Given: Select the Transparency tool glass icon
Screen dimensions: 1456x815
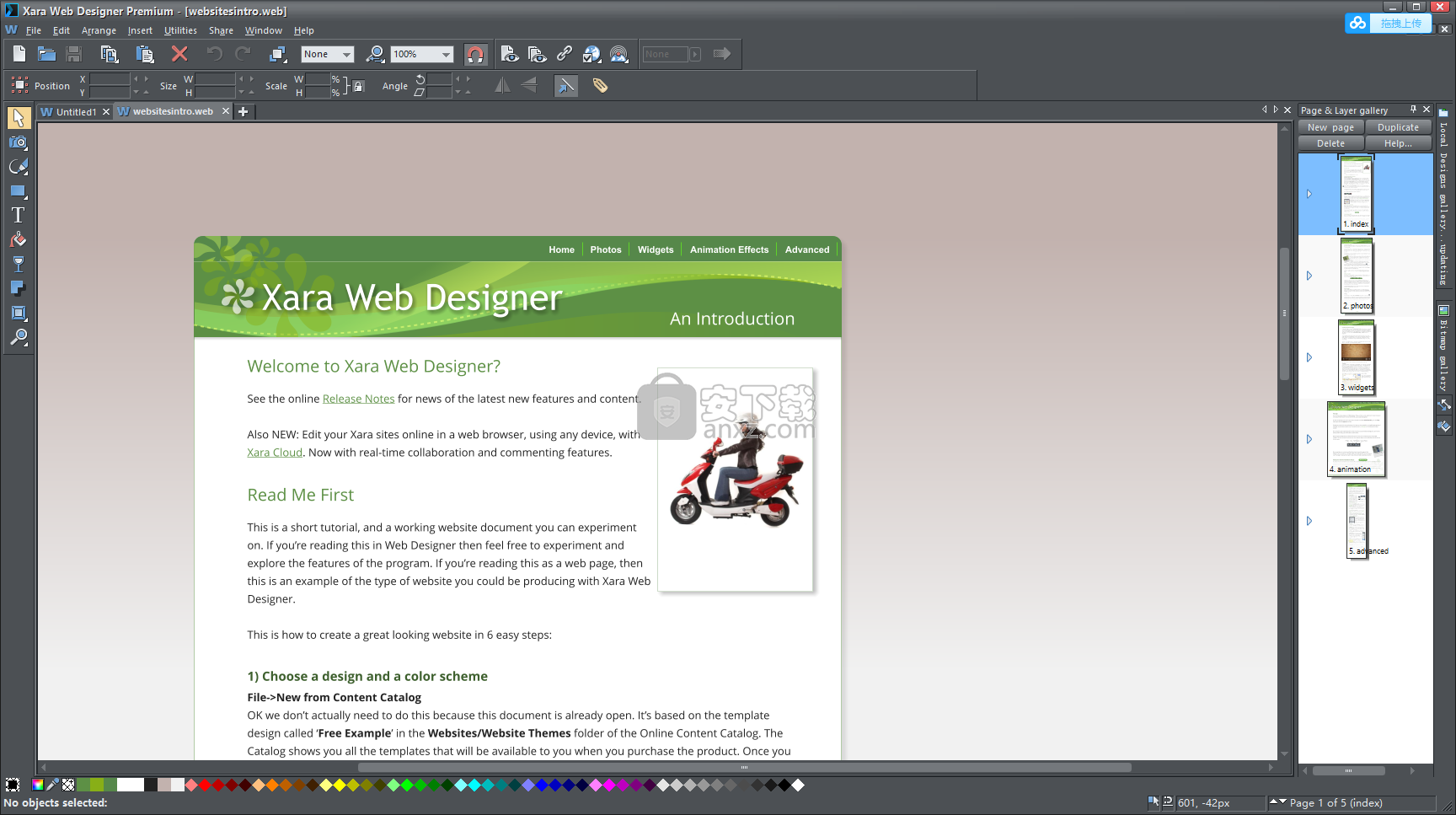Looking at the screenshot, I should pyautogui.click(x=18, y=265).
